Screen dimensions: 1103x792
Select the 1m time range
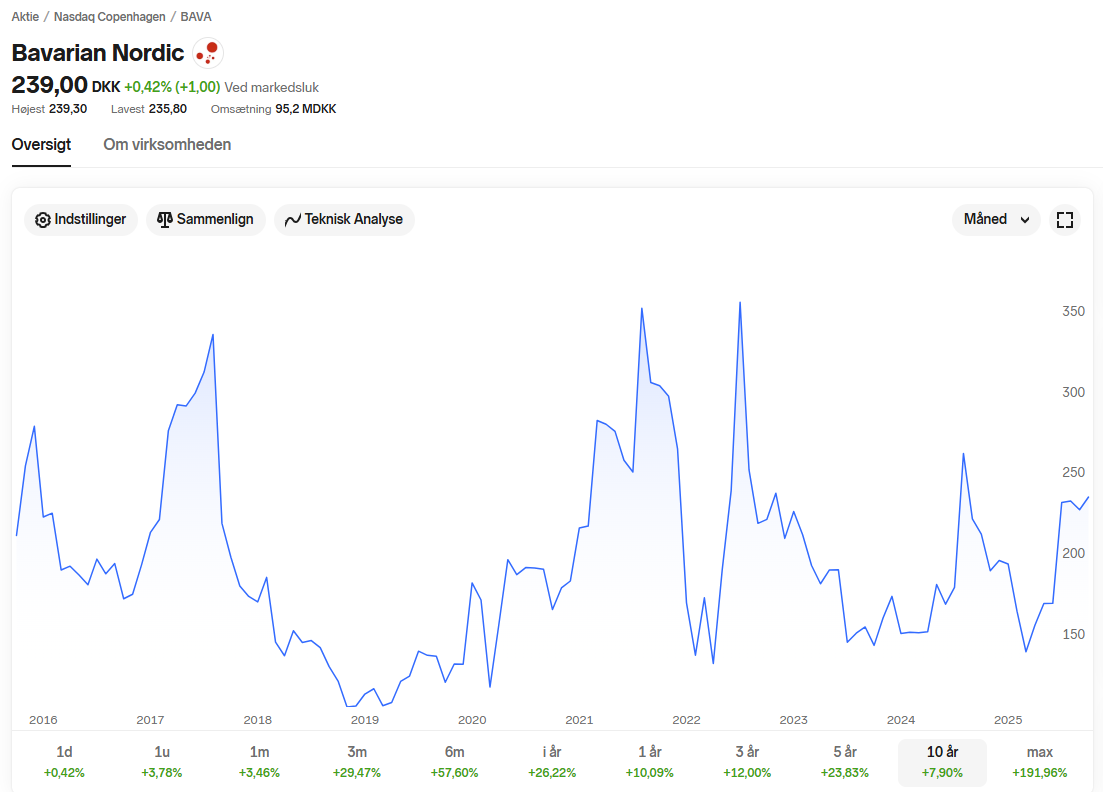point(260,762)
